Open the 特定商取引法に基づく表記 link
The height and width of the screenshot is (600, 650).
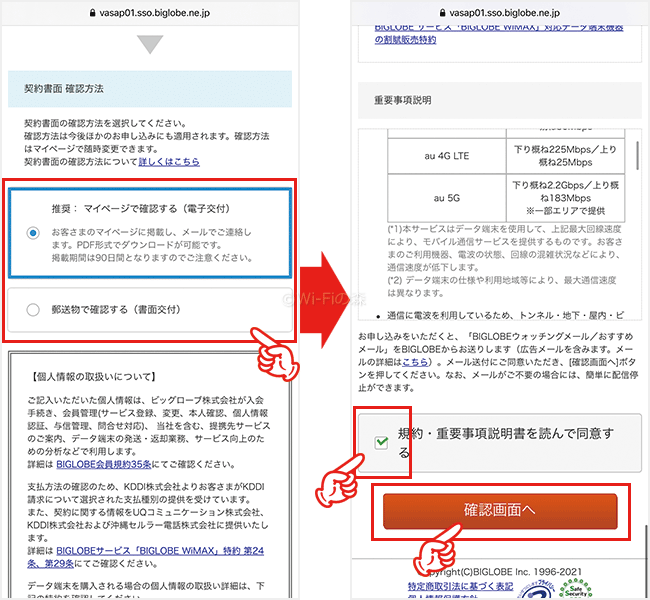pos(461,586)
